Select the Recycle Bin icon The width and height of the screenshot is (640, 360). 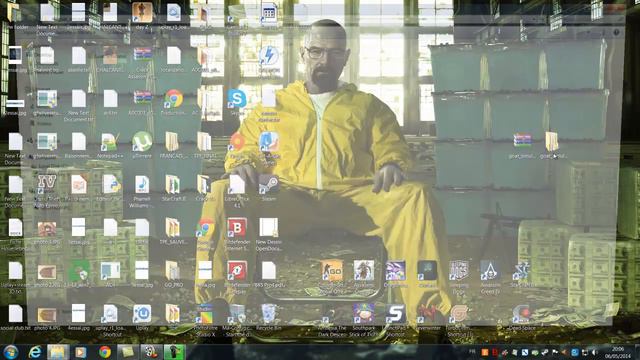tap(269, 314)
